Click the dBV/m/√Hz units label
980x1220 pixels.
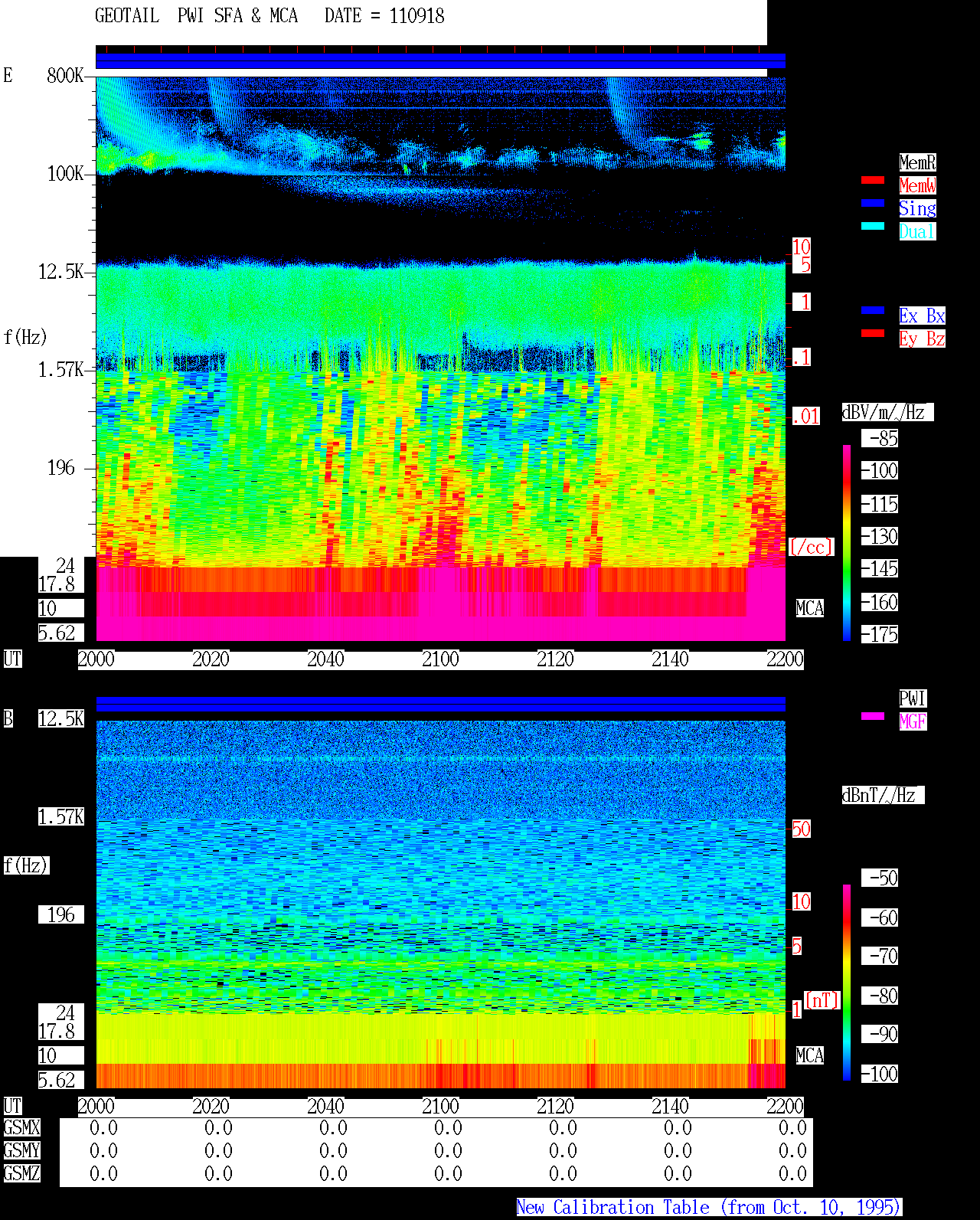[887, 412]
